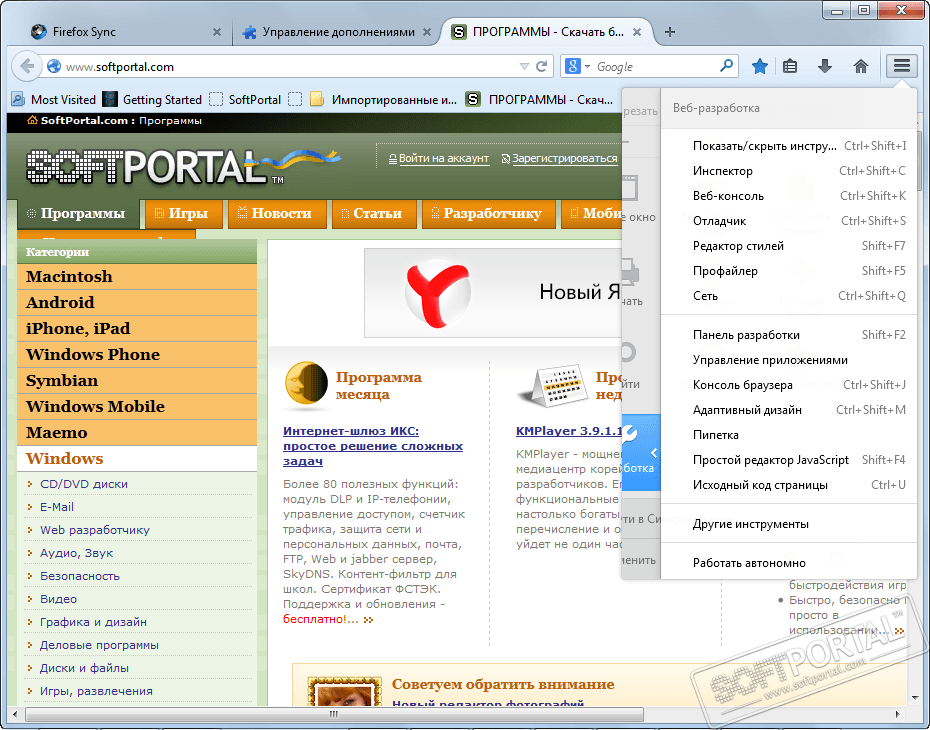Close the Firefox Sync tab
This screenshot has width=930, height=730.
tap(216, 32)
